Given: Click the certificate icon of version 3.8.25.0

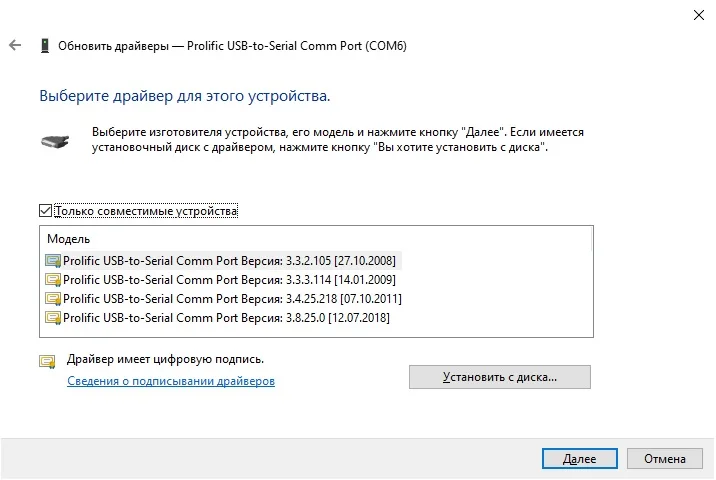Looking at the screenshot, I should pos(53,317).
